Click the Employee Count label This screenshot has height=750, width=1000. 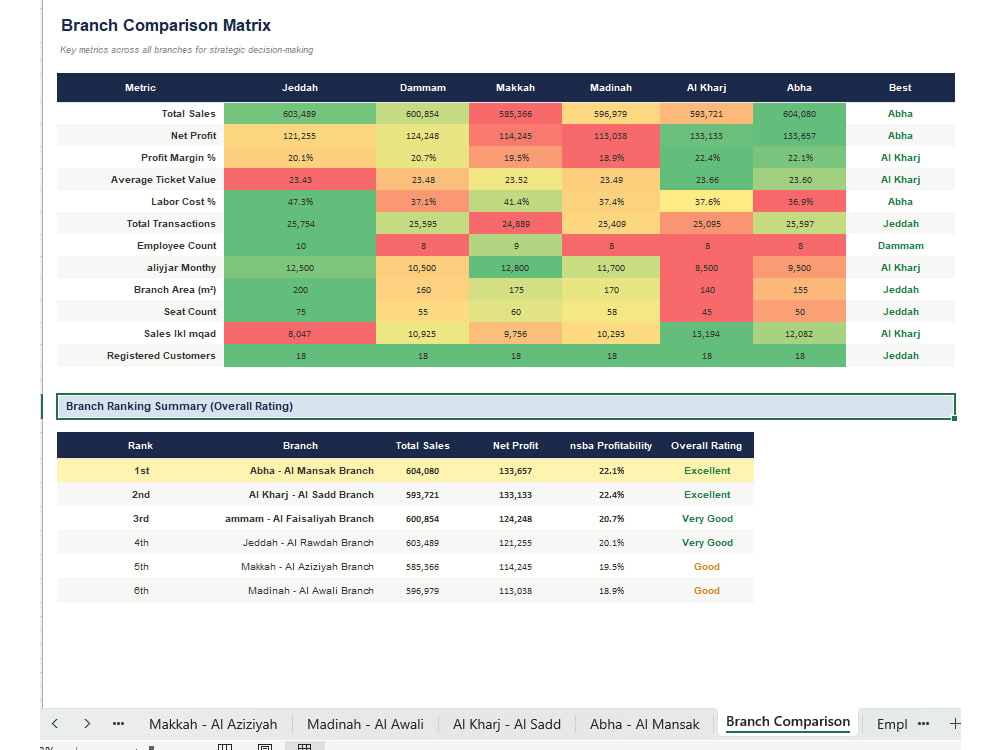177,246
